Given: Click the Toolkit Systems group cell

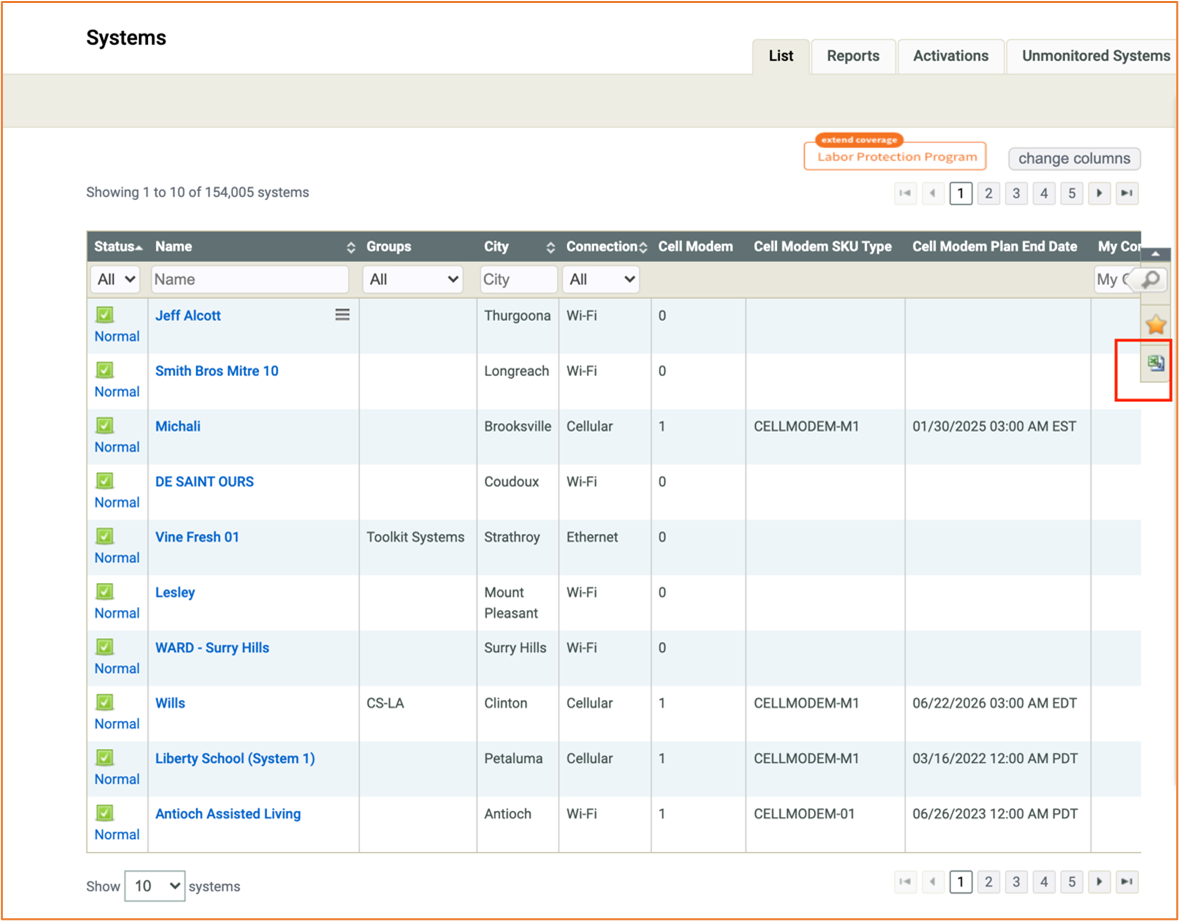Looking at the screenshot, I should point(416,537).
